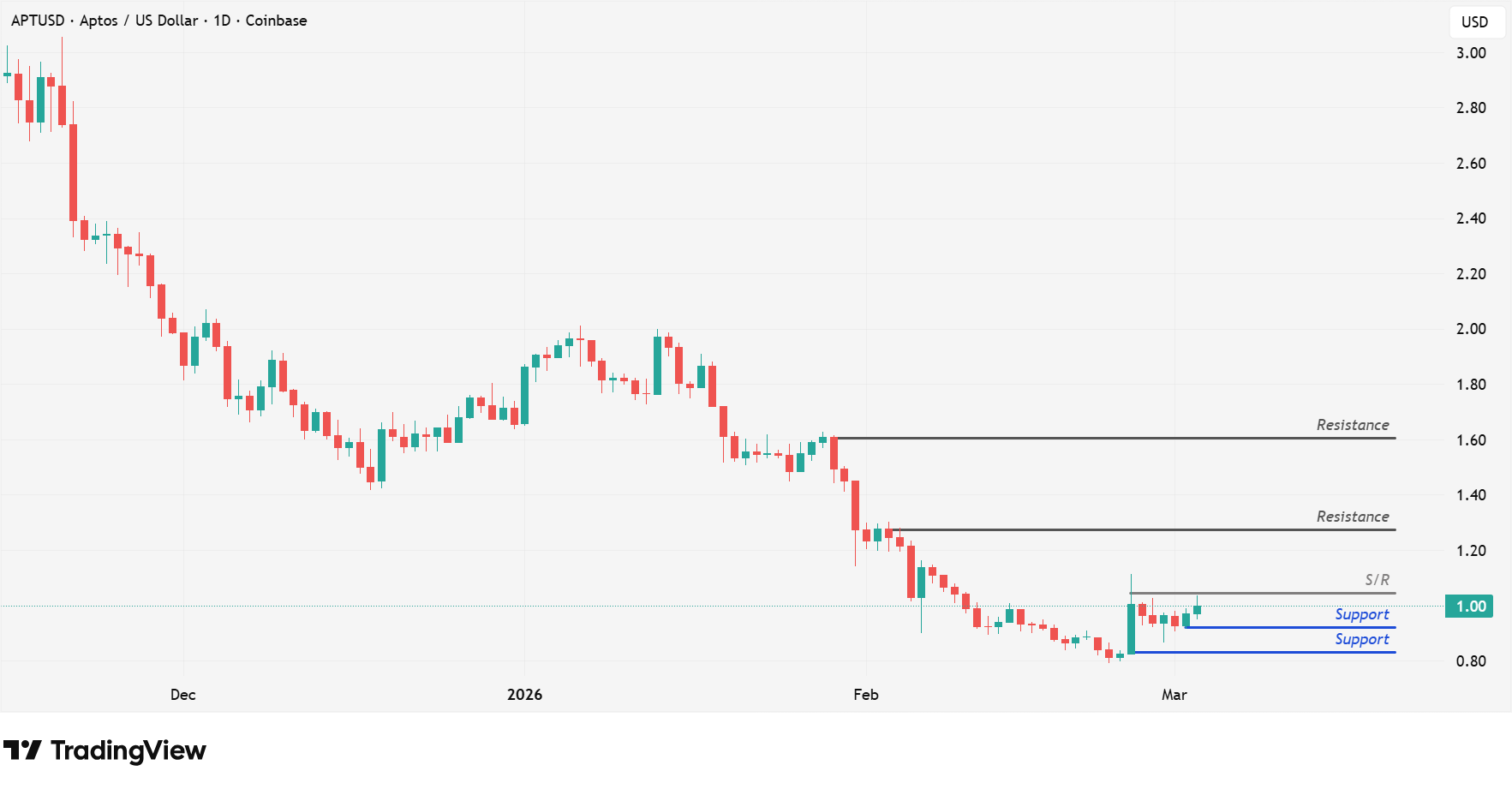1512x789 pixels.
Task: Open the TradingView wordmark link
Action: tap(128, 750)
